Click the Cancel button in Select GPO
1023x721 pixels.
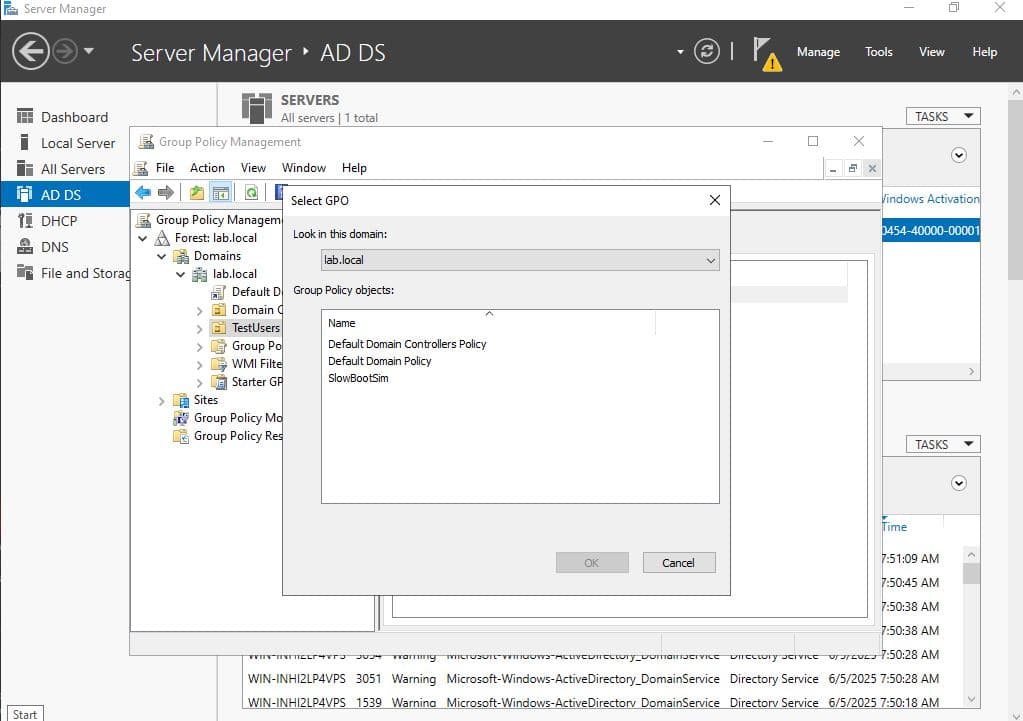point(678,563)
